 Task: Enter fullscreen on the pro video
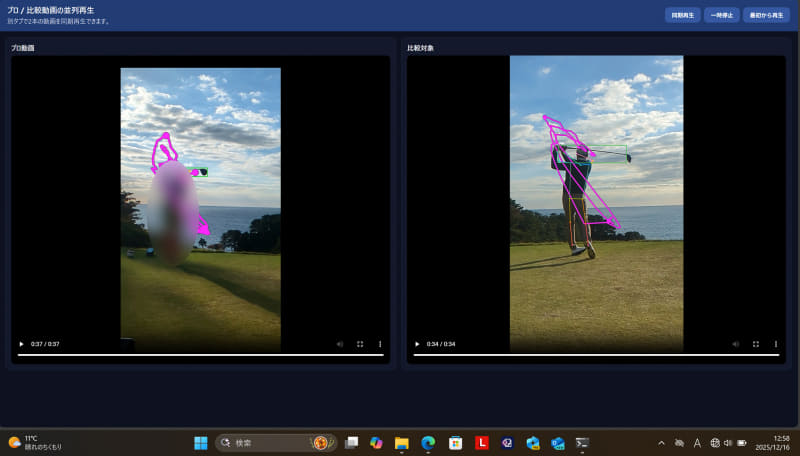click(360, 344)
